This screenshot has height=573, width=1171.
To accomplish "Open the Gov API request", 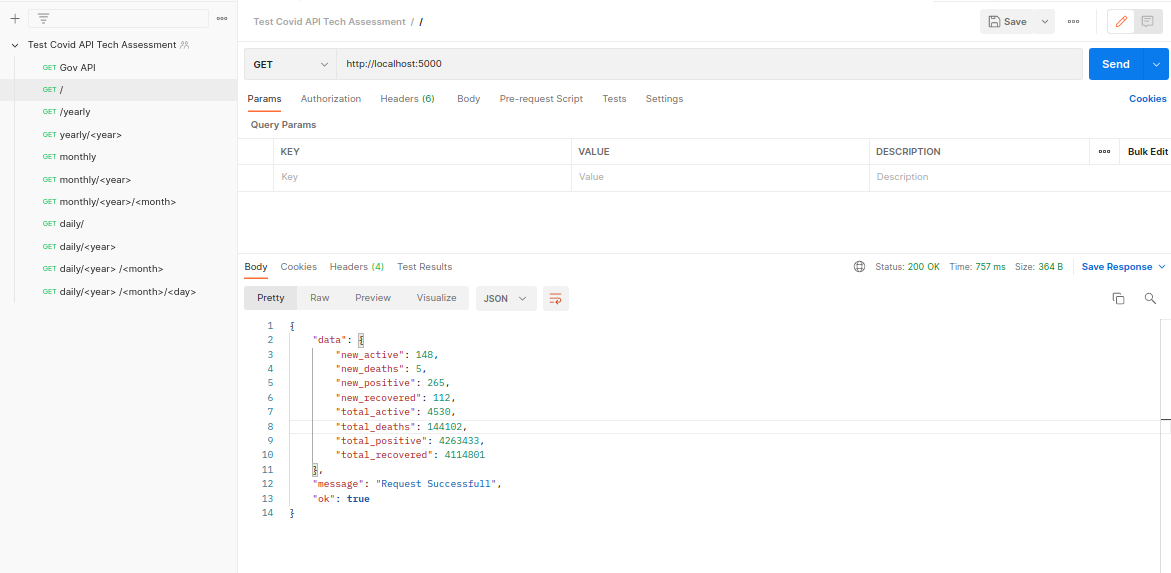I will point(119,67).
